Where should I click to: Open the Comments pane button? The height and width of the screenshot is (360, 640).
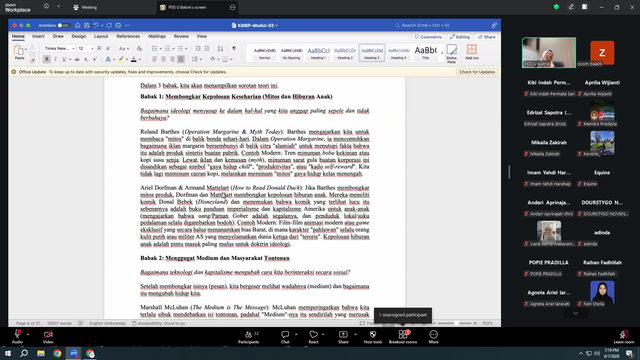pos(428,37)
